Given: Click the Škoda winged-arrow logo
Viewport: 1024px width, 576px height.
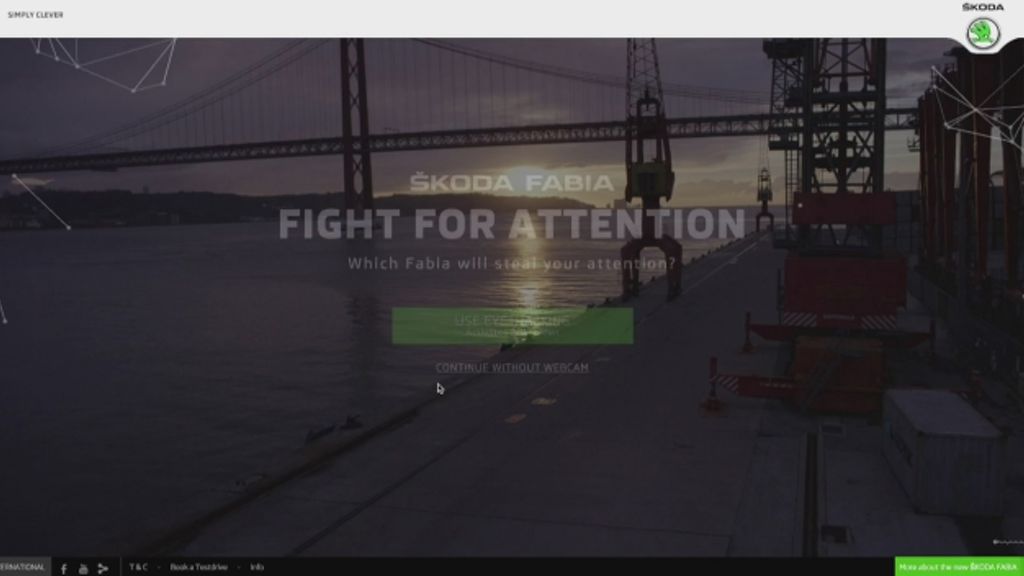Looking at the screenshot, I should point(983,33).
